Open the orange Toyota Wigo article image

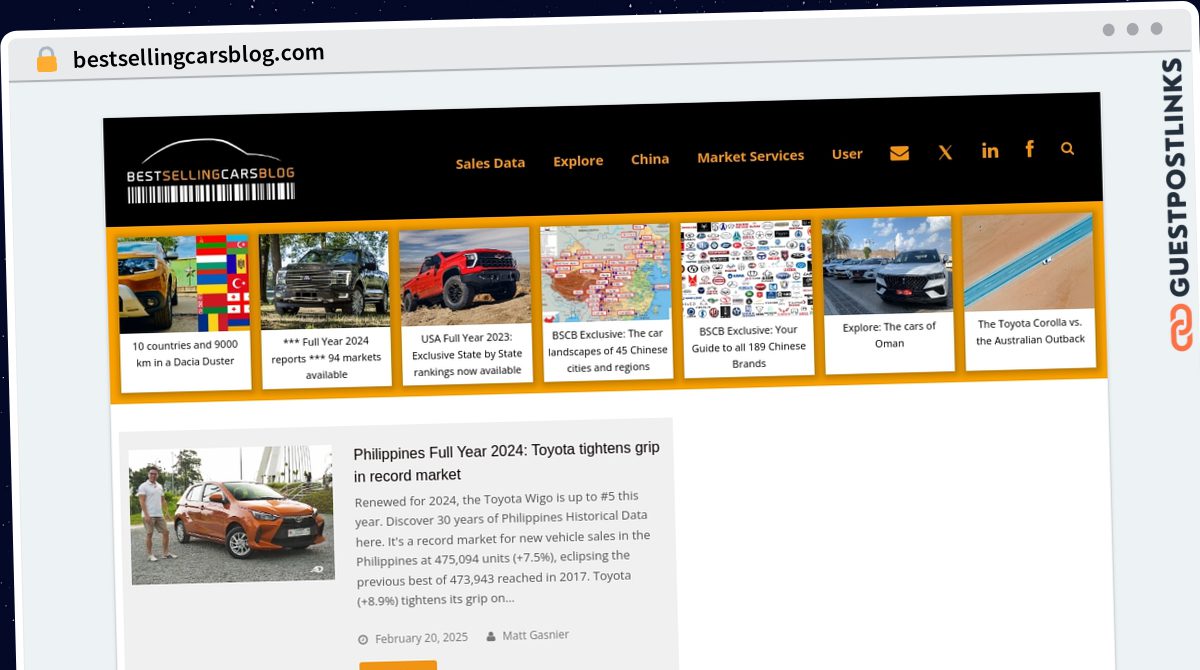[231, 515]
